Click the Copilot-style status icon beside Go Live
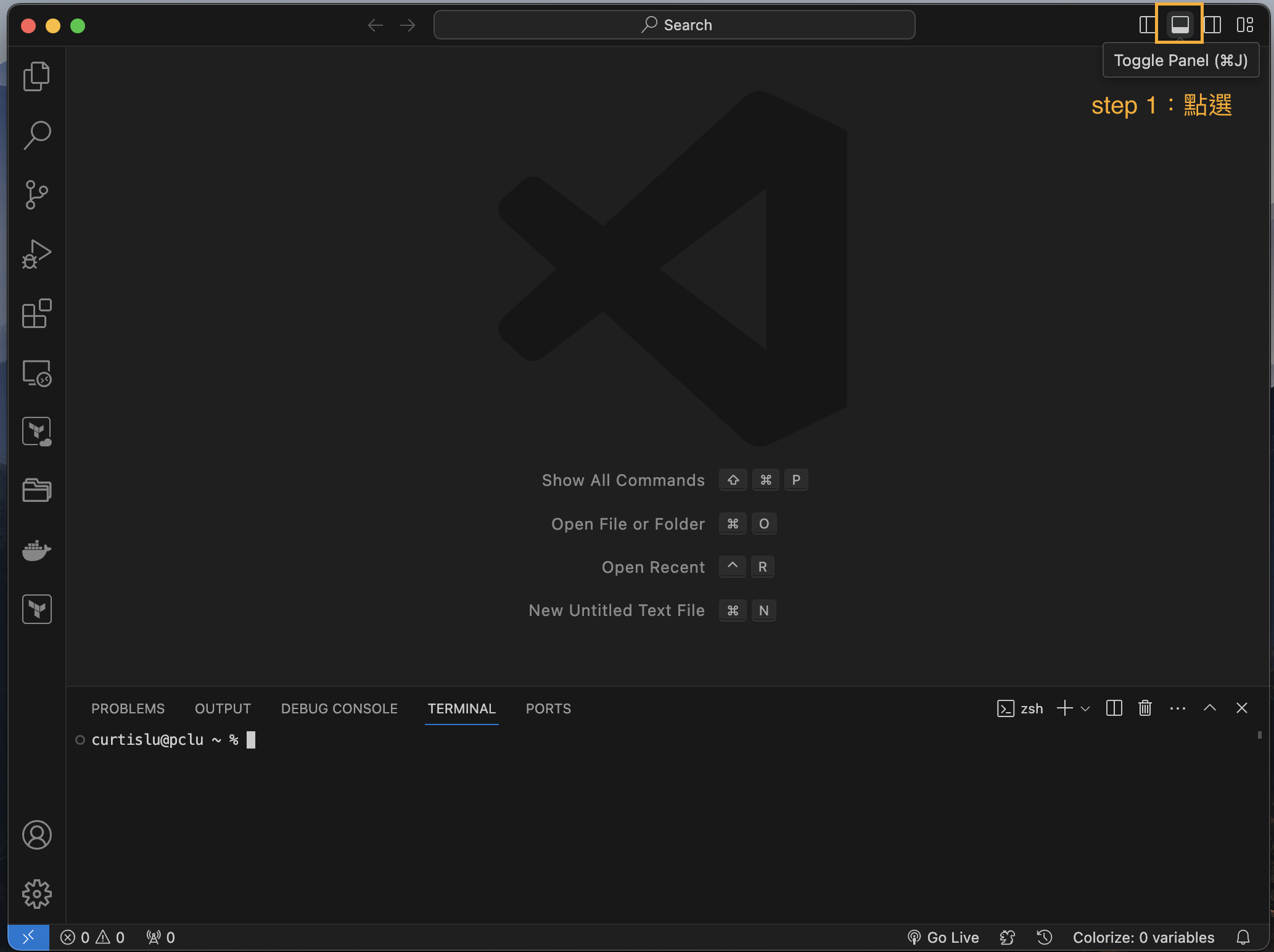1274x952 pixels. pyautogui.click(x=1008, y=937)
